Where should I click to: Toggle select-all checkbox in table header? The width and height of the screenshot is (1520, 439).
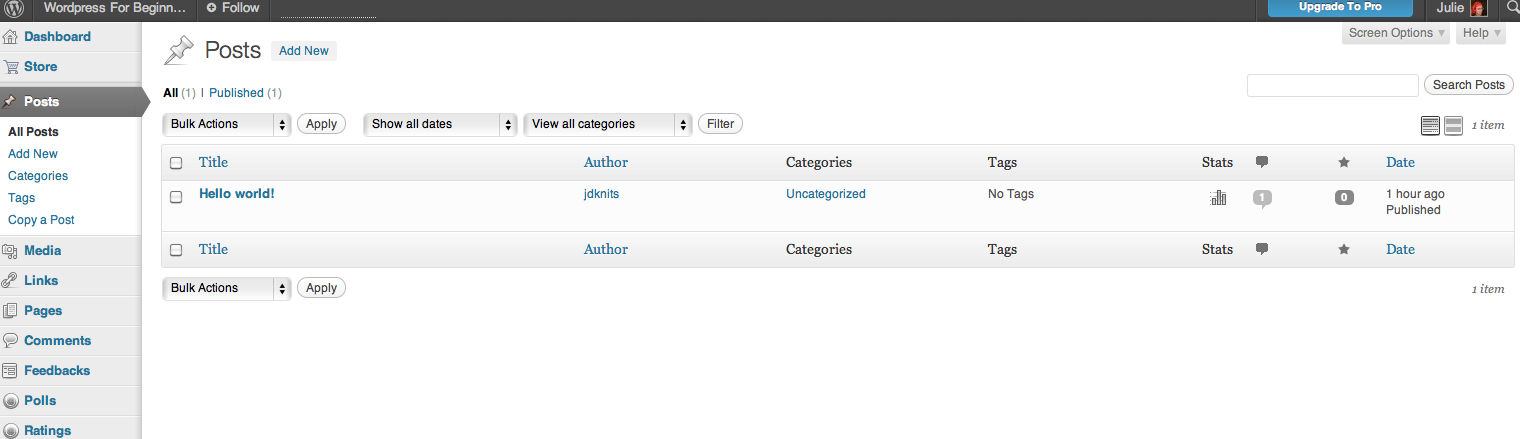click(176, 163)
